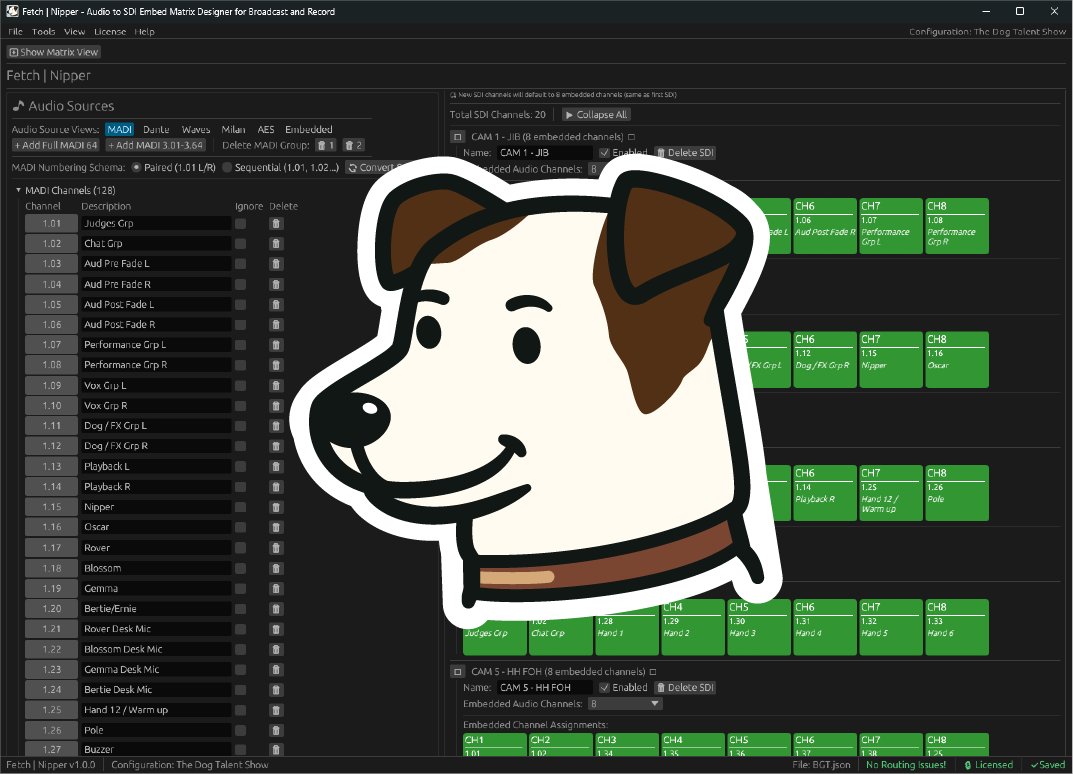The width and height of the screenshot is (1073, 774).
Task: Switch to the Dante source view
Action: coord(155,130)
